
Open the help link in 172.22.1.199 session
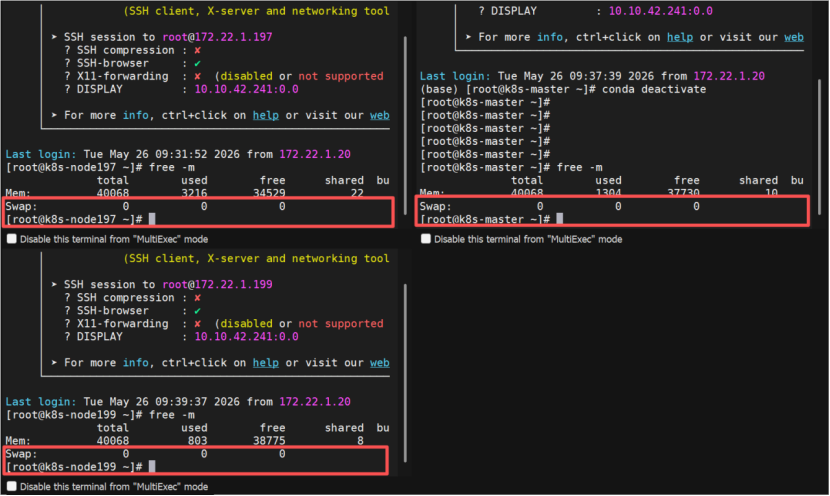[266, 363]
